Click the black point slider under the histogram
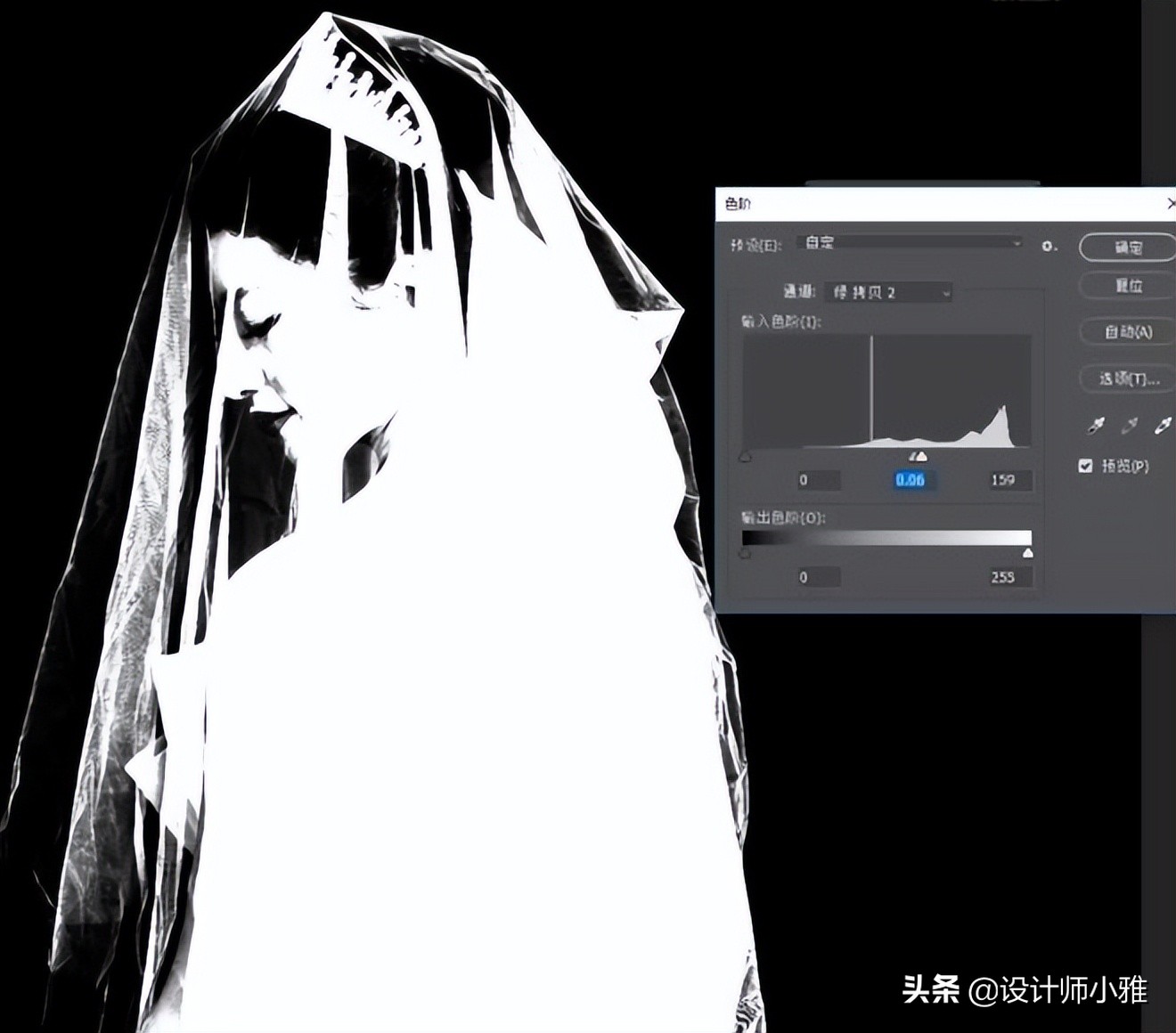 pyautogui.click(x=745, y=457)
